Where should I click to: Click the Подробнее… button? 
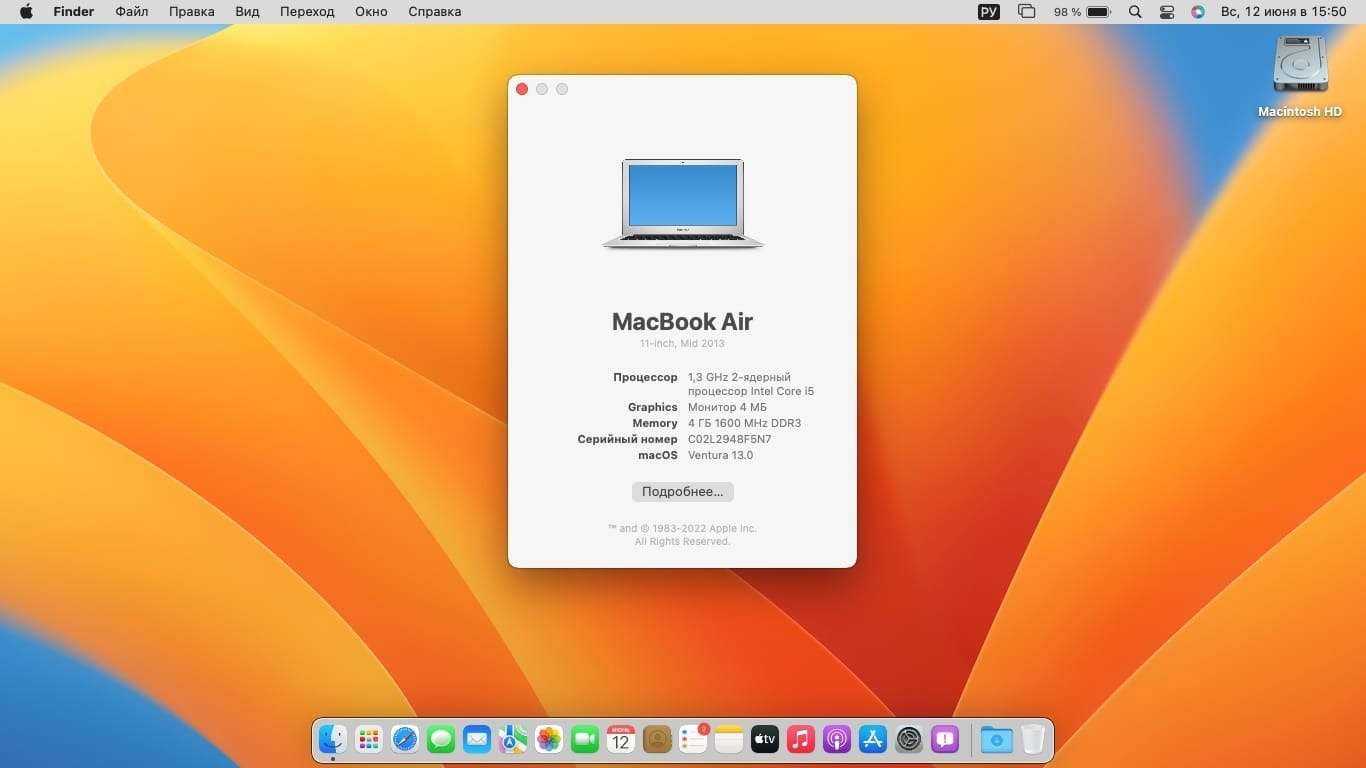[x=683, y=492]
